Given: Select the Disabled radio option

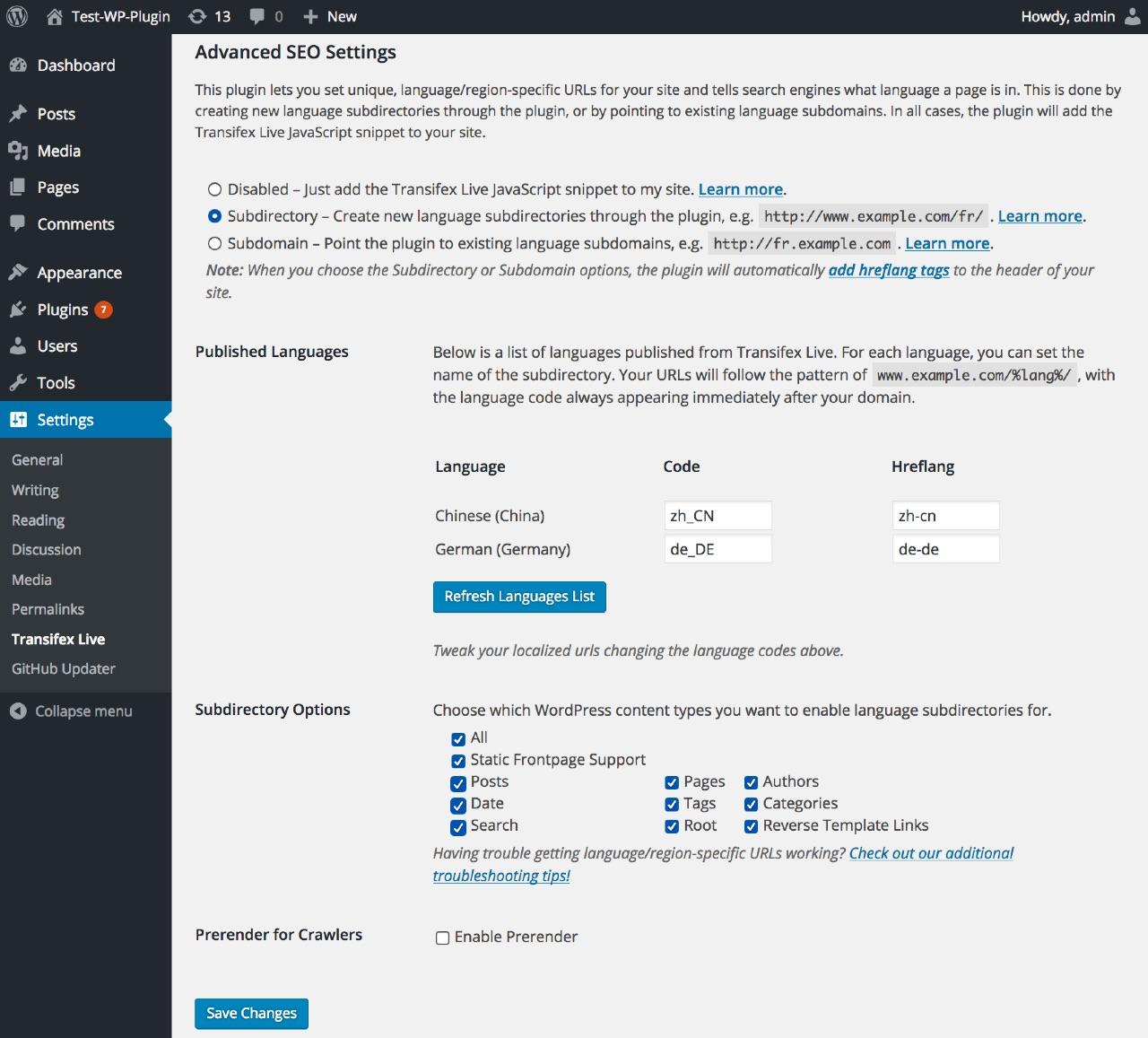Looking at the screenshot, I should 214,189.
